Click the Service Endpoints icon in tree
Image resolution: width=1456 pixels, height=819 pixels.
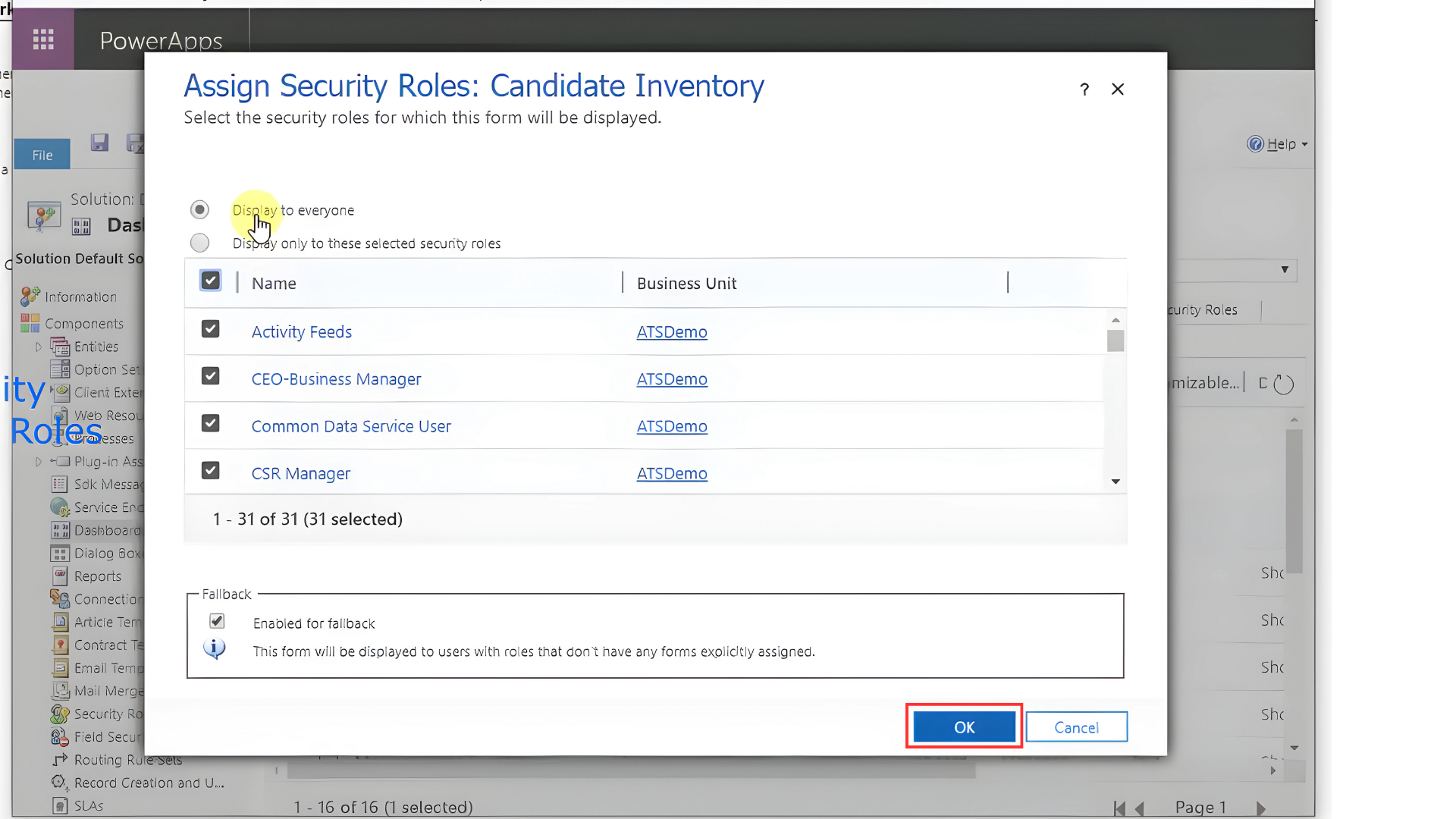tap(60, 507)
